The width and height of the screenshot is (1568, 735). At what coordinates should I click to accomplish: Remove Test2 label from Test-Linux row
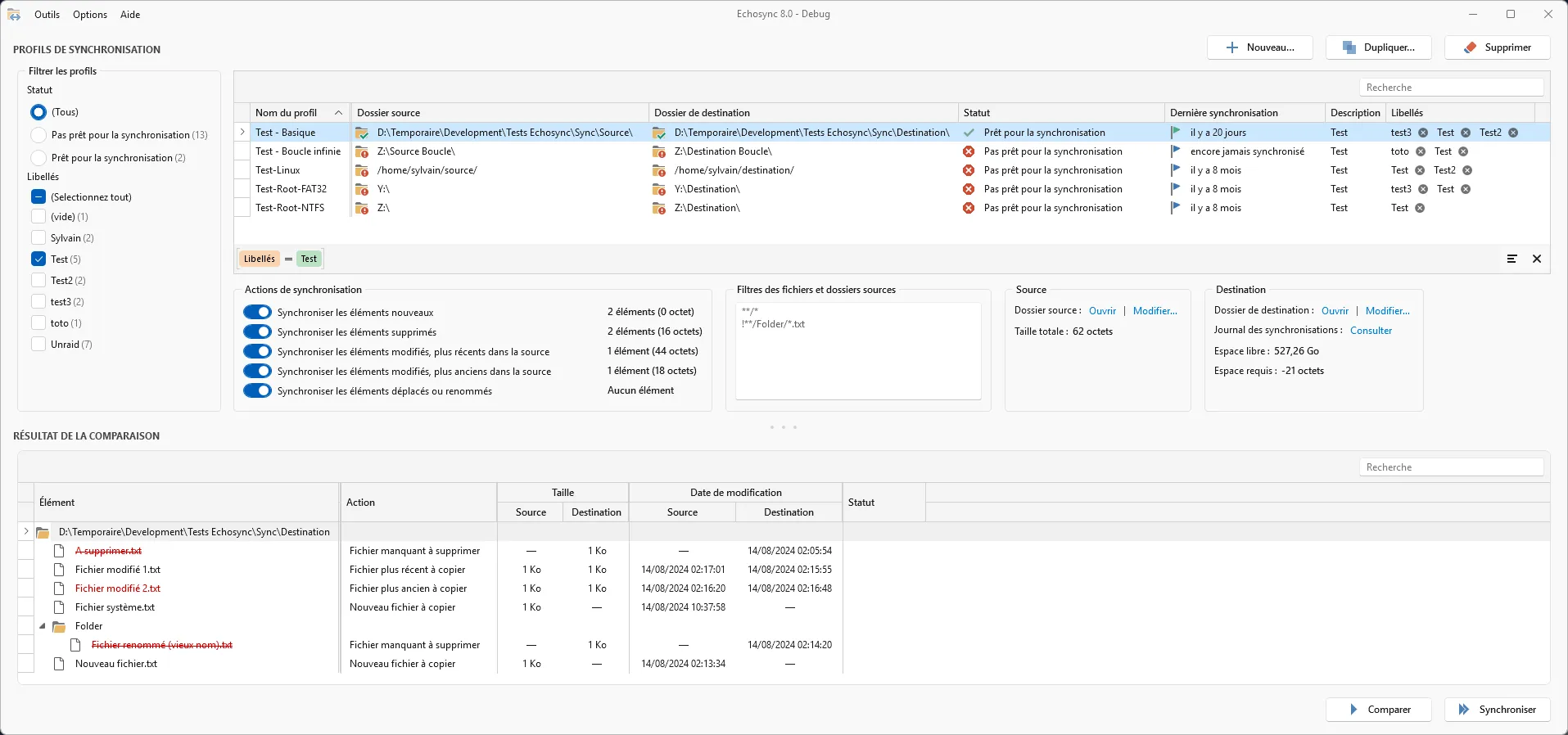[x=1467, y=170]
